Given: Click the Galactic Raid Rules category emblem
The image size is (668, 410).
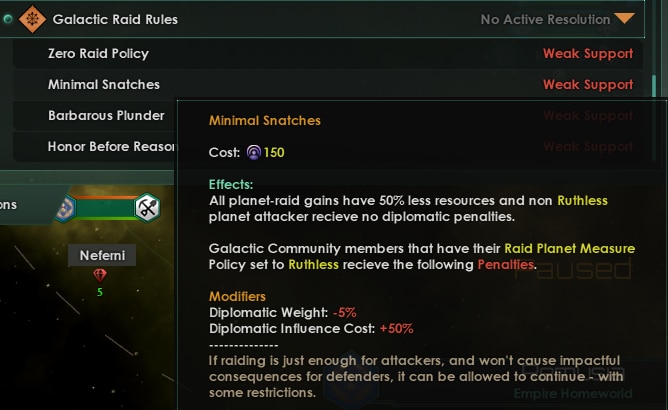Looking at the screenshot, I should 32,19.
